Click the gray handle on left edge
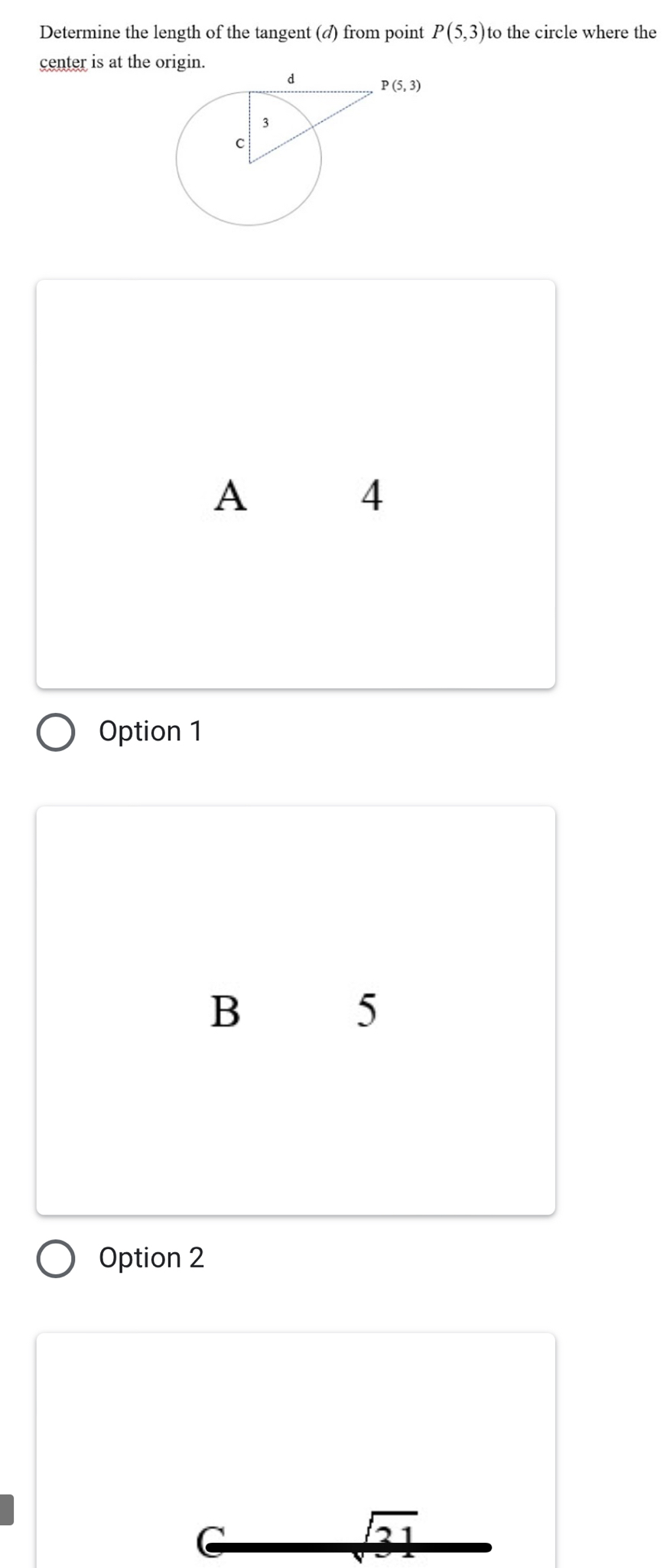This screenshot has width=670, height=1568. click(6, 1509)
